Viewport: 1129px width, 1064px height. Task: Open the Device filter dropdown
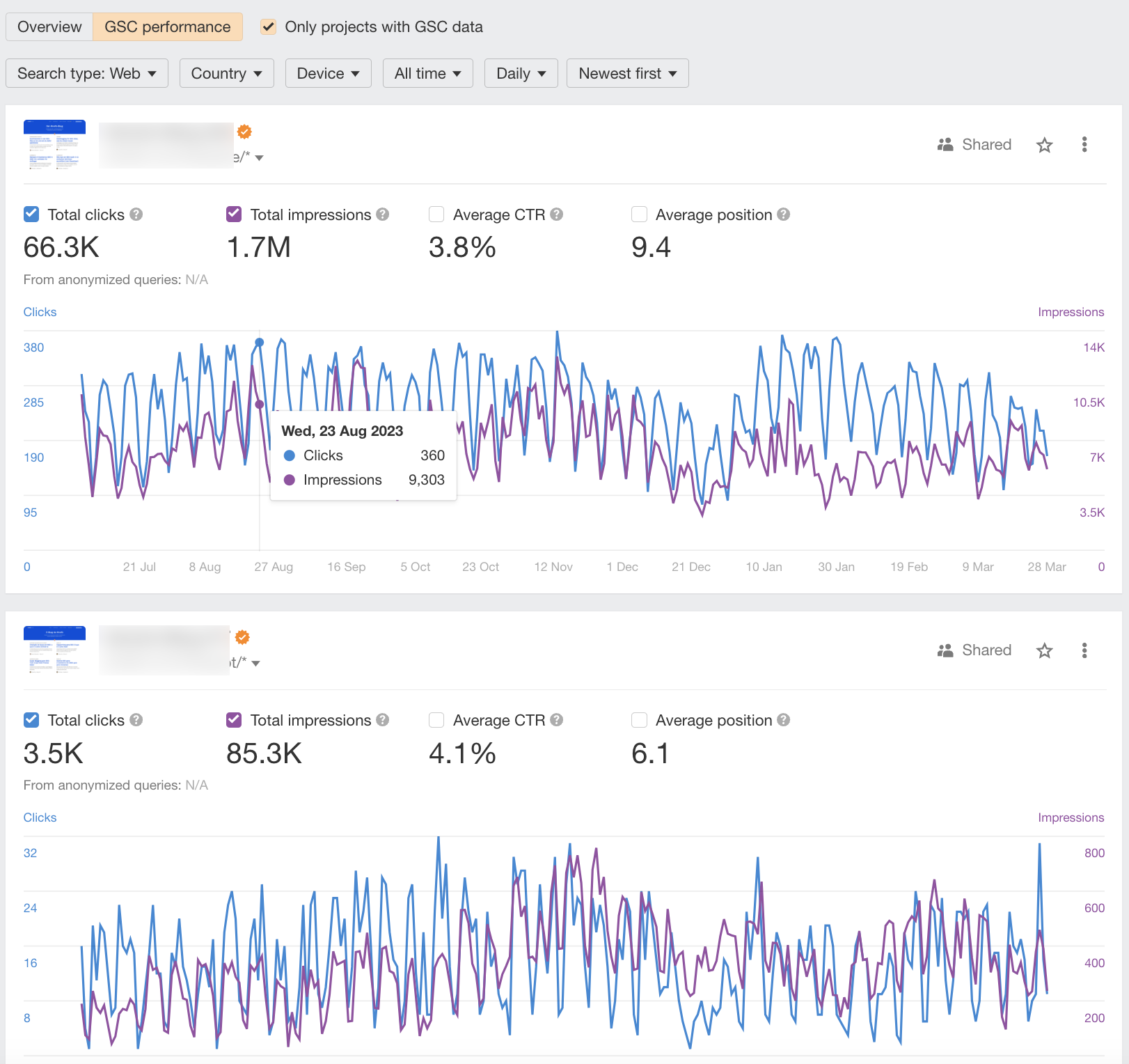[x=328, y=73]
